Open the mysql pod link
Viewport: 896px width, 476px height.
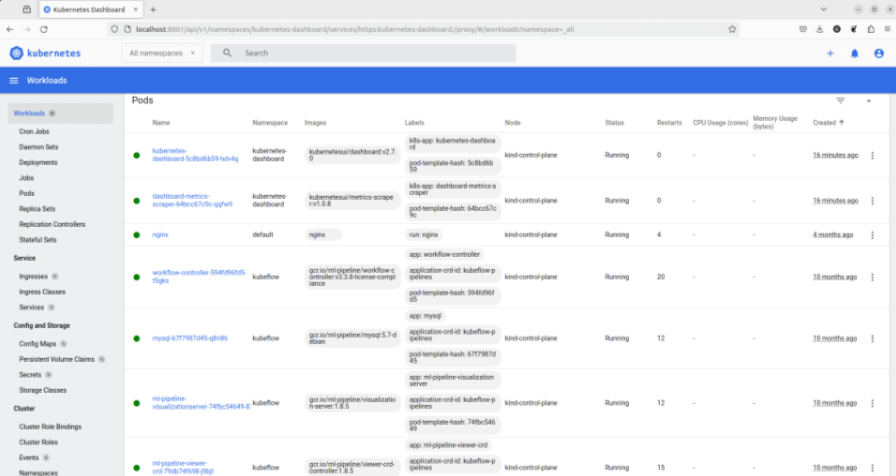190,338
